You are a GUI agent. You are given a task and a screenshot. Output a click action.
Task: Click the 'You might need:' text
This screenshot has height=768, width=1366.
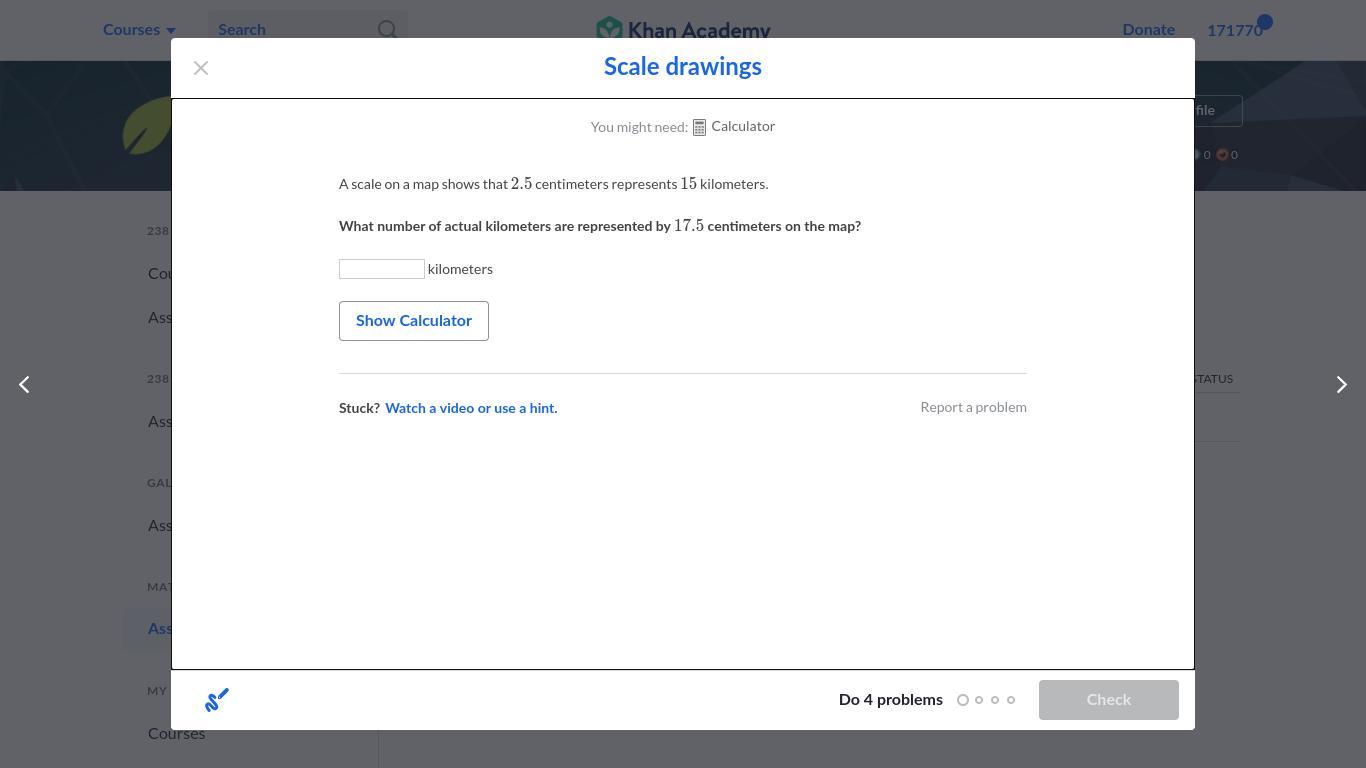click(x=639, y=127)
